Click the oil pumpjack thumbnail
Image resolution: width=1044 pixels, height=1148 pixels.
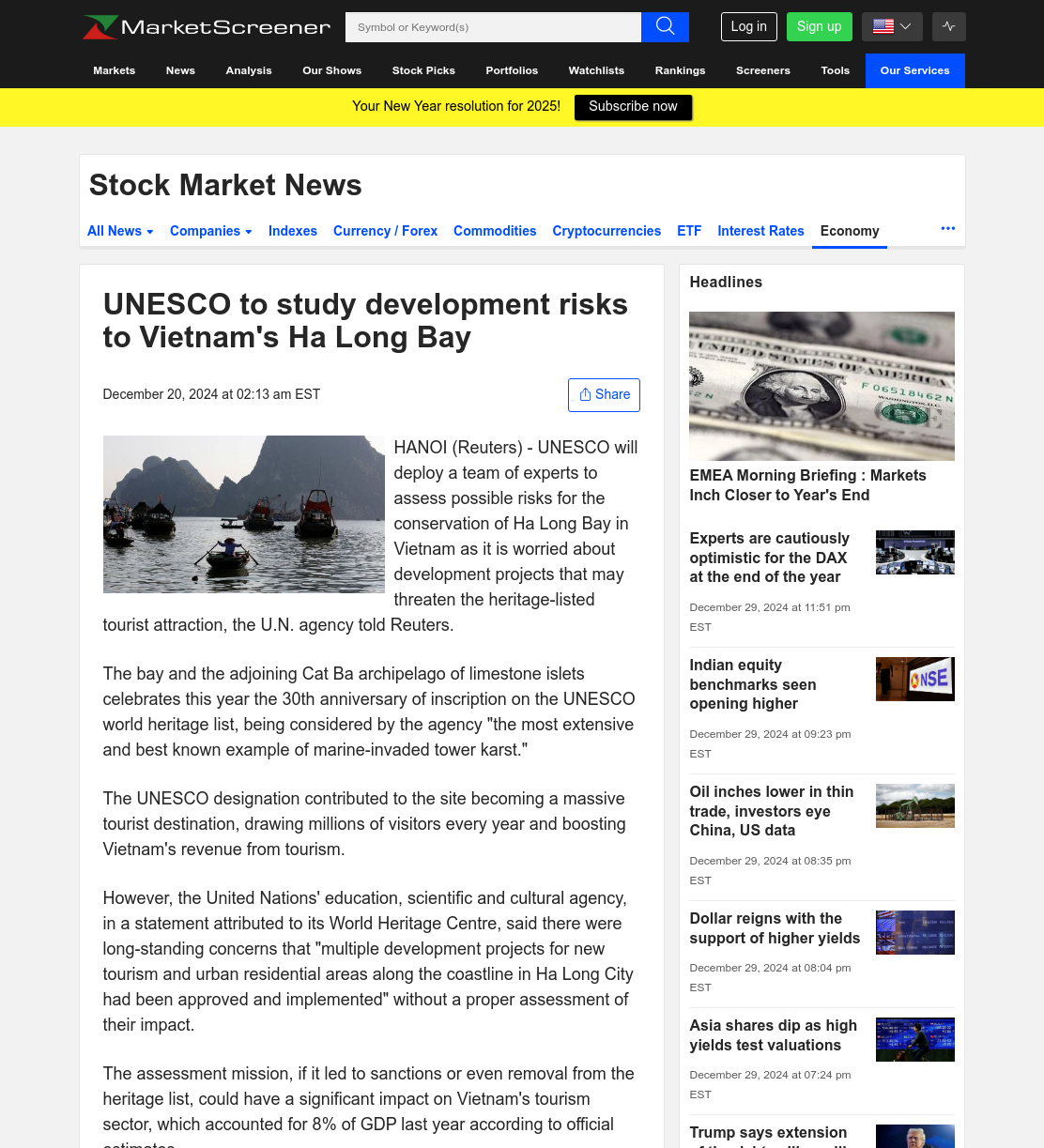coord(915,805)
